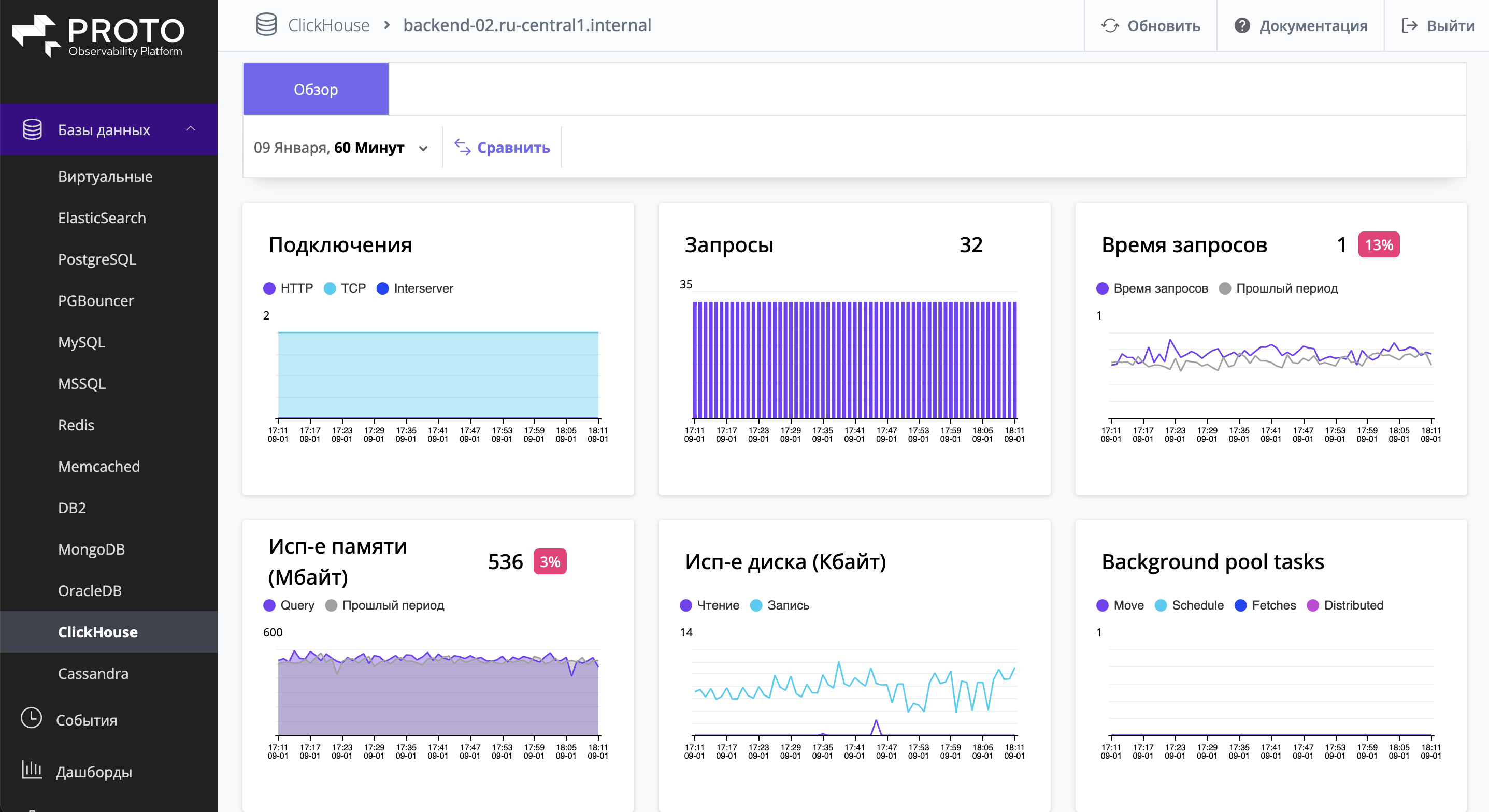Click the bar chart Дашборды icon
The width and height of the screenshot is (1489, 812).
point(31,770)
